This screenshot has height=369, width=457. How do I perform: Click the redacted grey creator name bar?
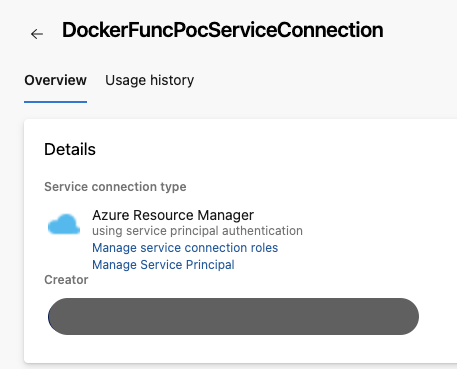tap(233, 316)
